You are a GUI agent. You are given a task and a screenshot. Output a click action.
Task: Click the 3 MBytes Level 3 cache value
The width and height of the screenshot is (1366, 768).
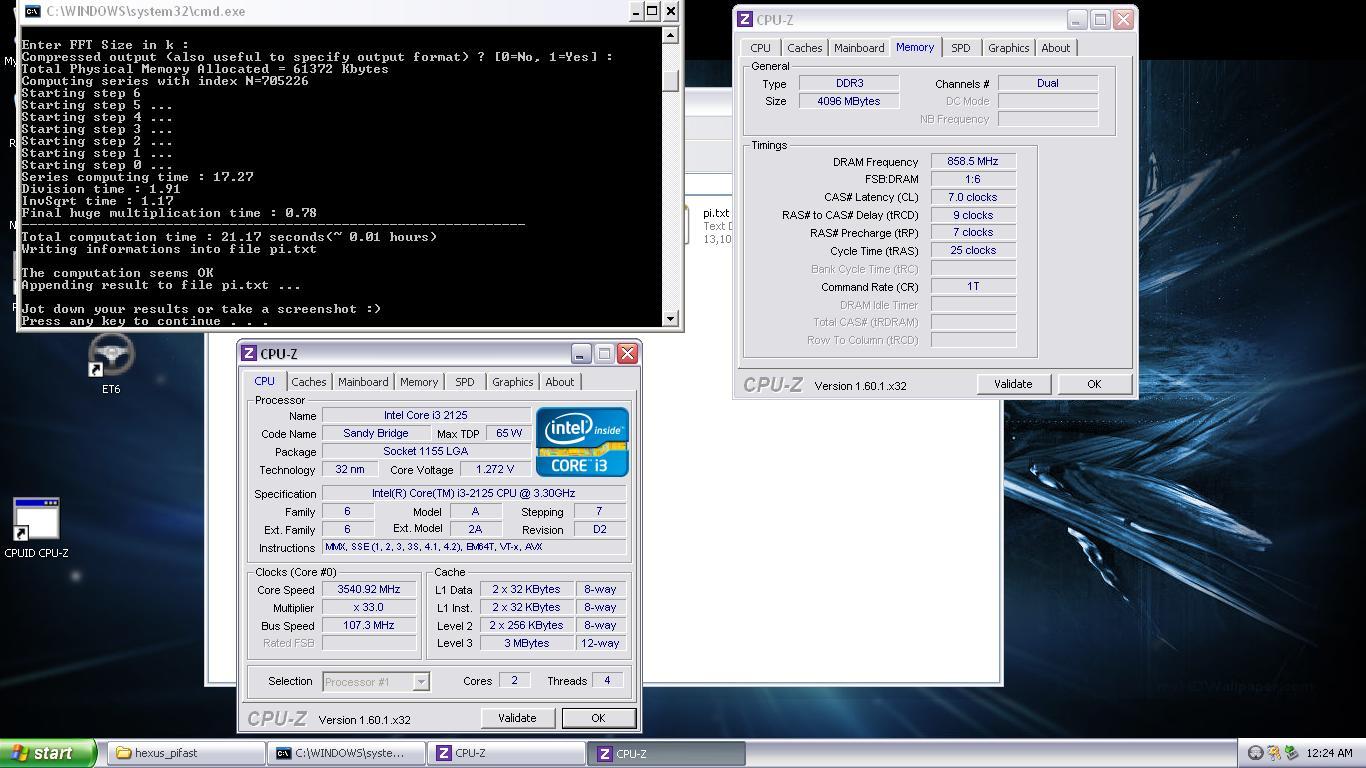tap(526, 643)
